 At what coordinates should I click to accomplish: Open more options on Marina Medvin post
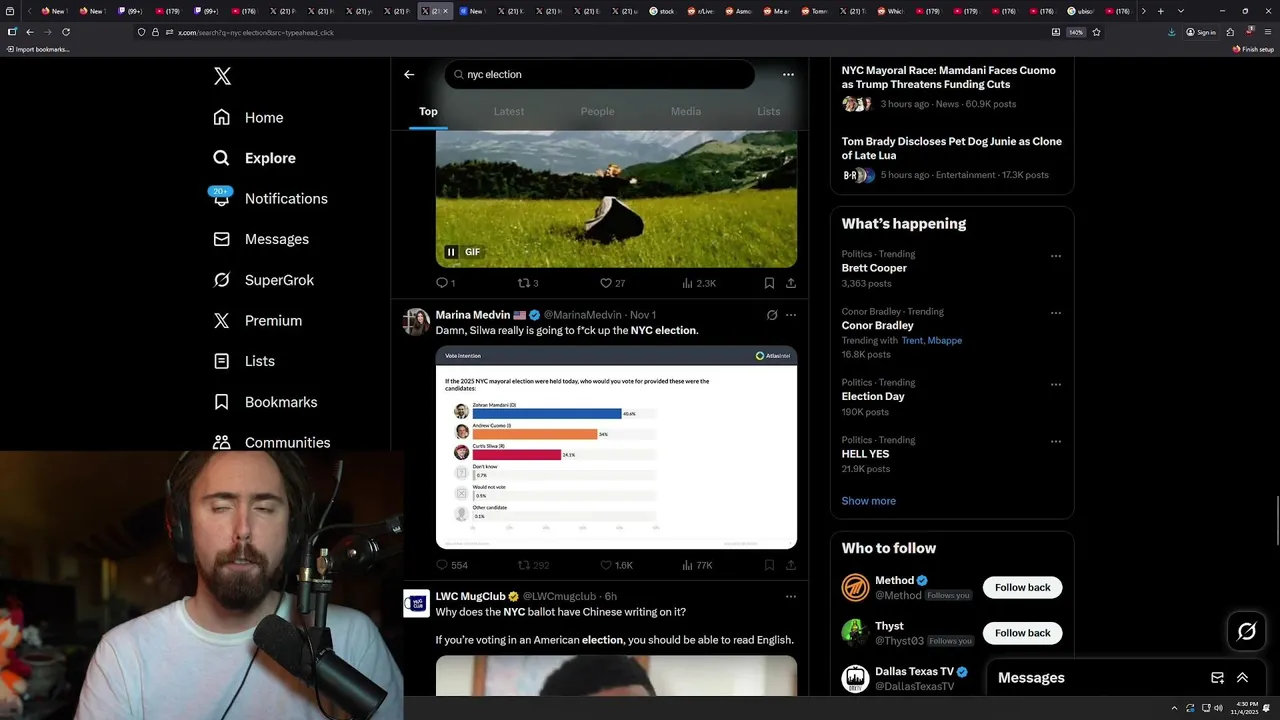(791, 315)
